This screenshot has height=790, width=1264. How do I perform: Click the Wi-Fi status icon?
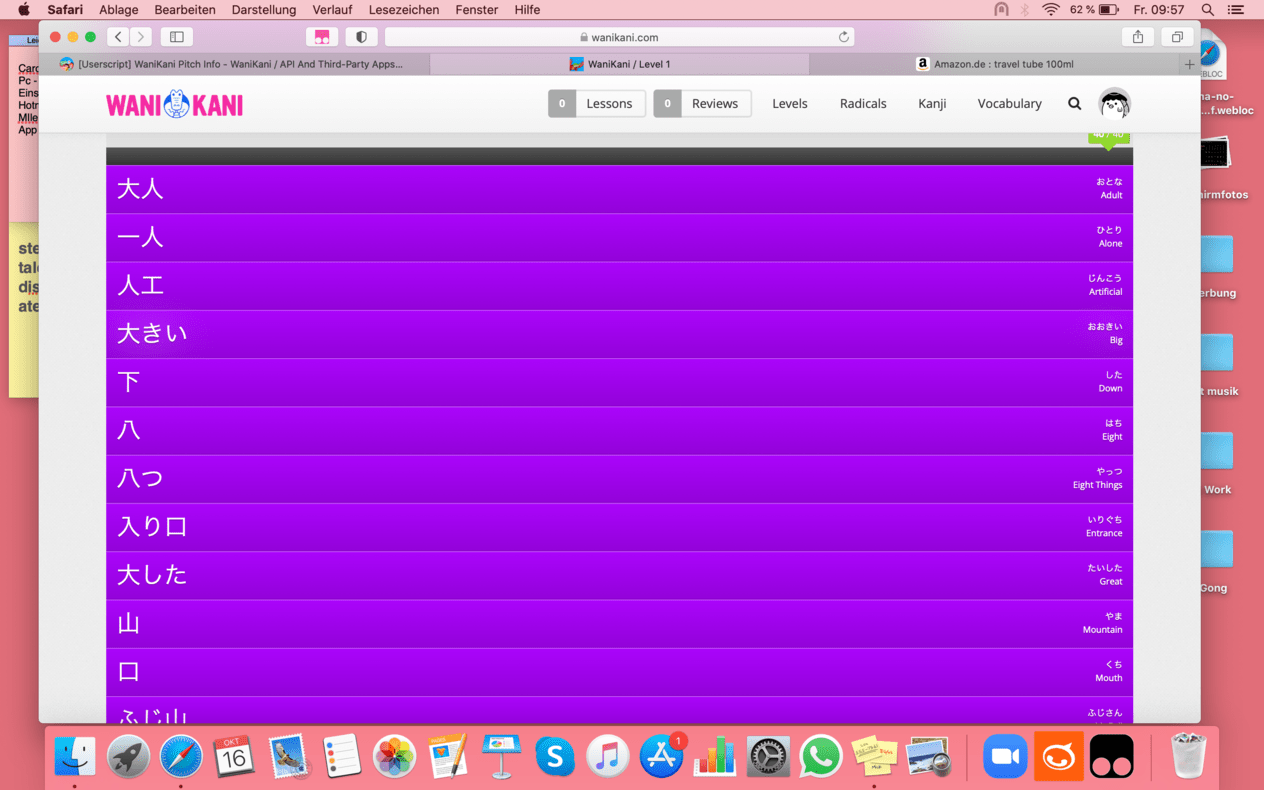(1050, 9)
